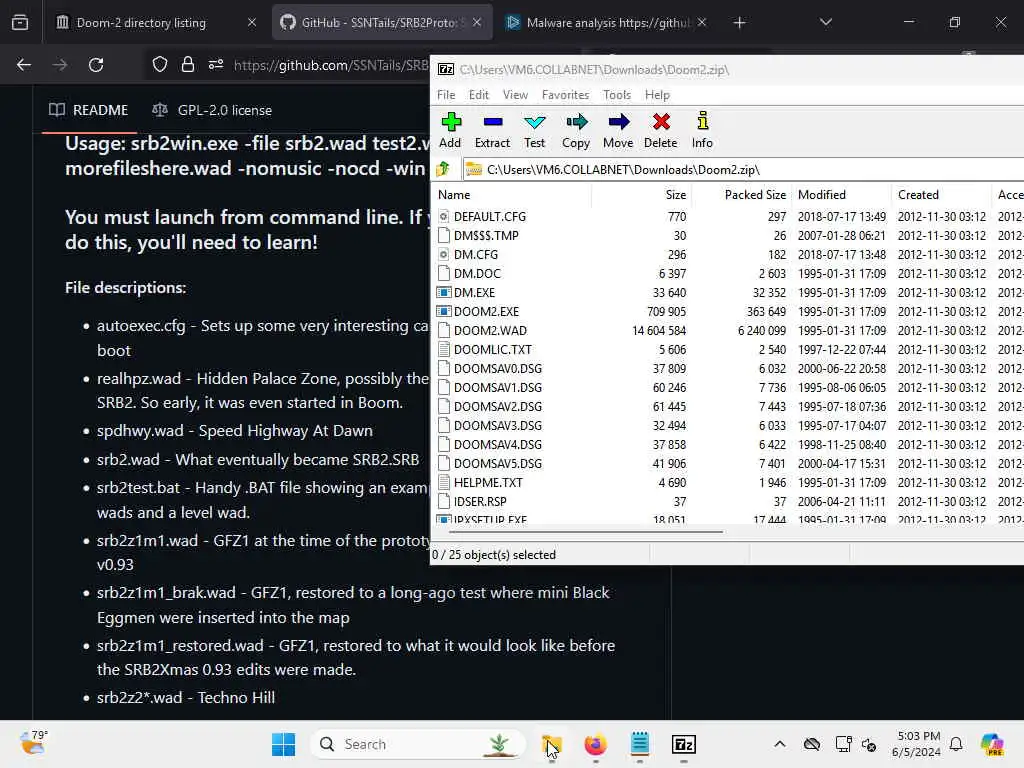Click the 7-Zip path address field
Image resolution: width=1024 pixels, height=768 pixels.
pos(743,170)
